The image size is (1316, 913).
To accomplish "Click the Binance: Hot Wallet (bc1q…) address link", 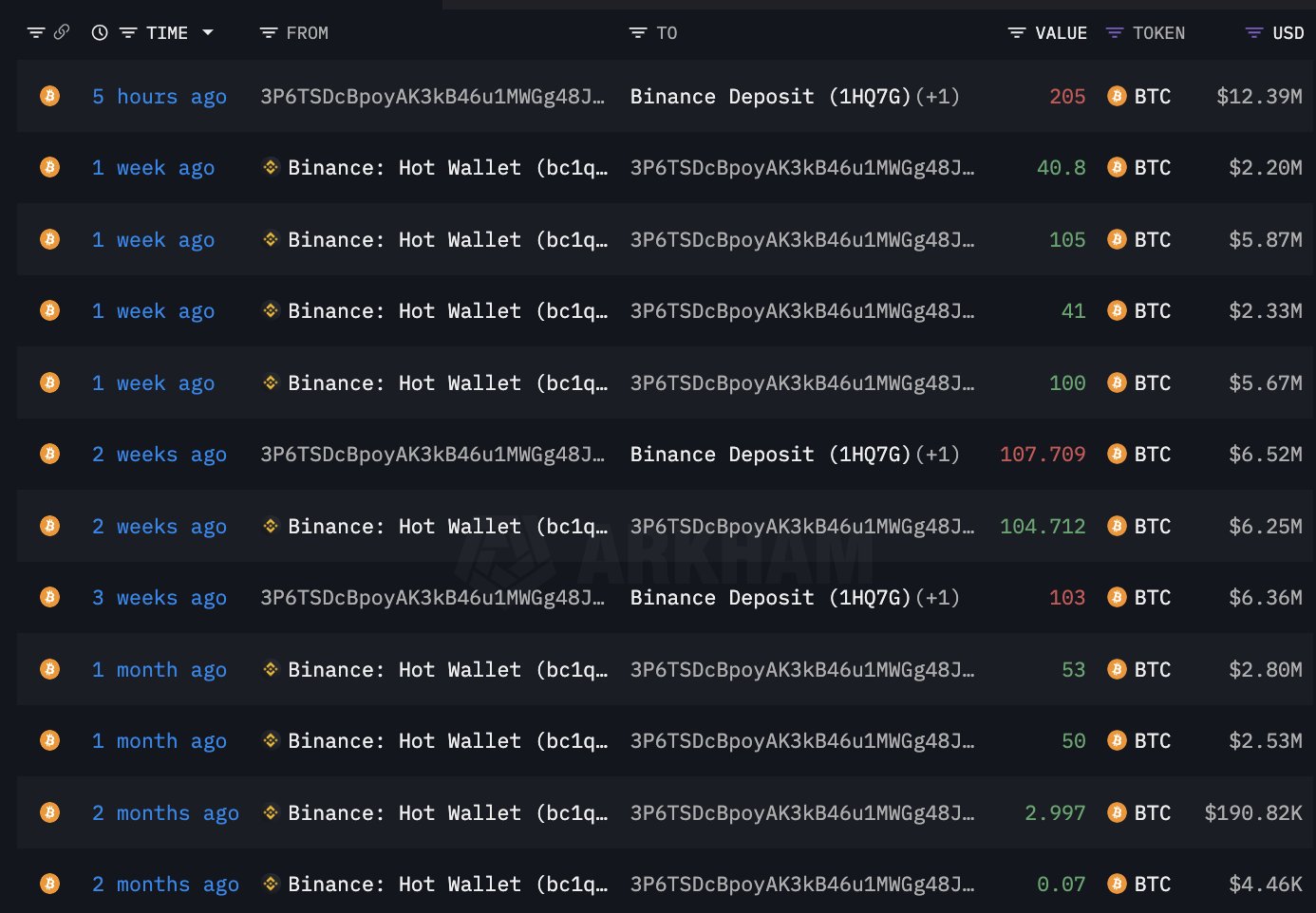I will point(435,167).
